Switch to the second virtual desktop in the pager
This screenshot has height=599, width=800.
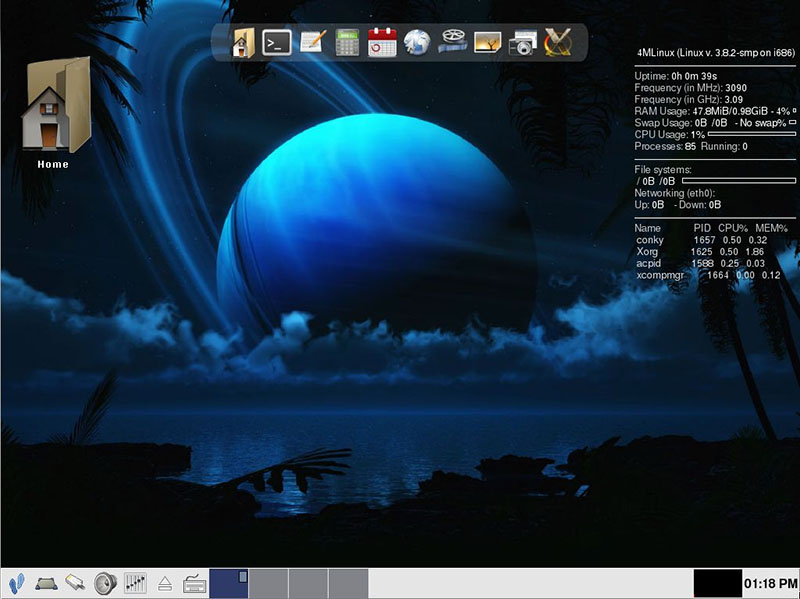tap(268, 580)
